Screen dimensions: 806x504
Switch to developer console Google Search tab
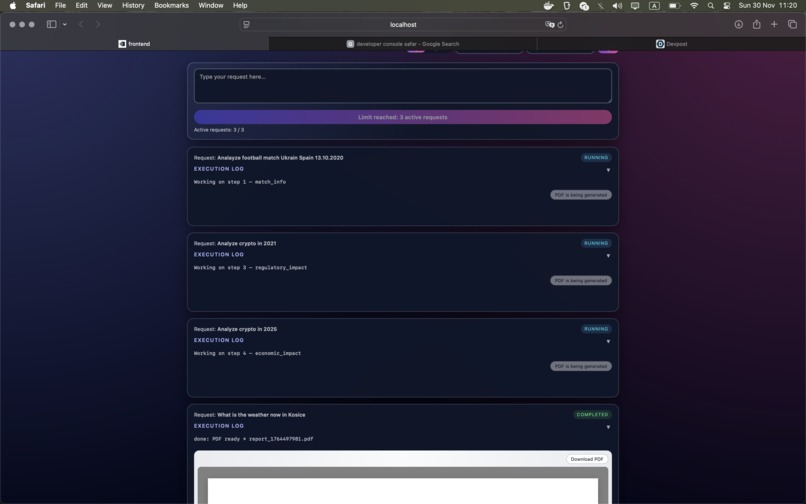tap(402, 44)
